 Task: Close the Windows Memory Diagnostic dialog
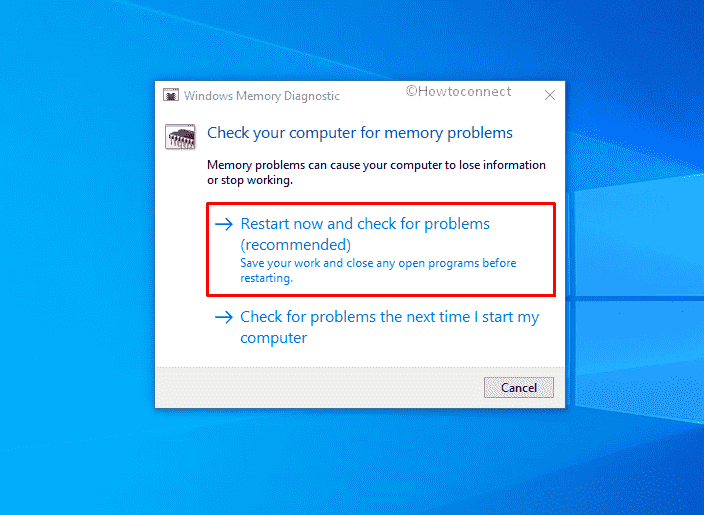(550, 95)
